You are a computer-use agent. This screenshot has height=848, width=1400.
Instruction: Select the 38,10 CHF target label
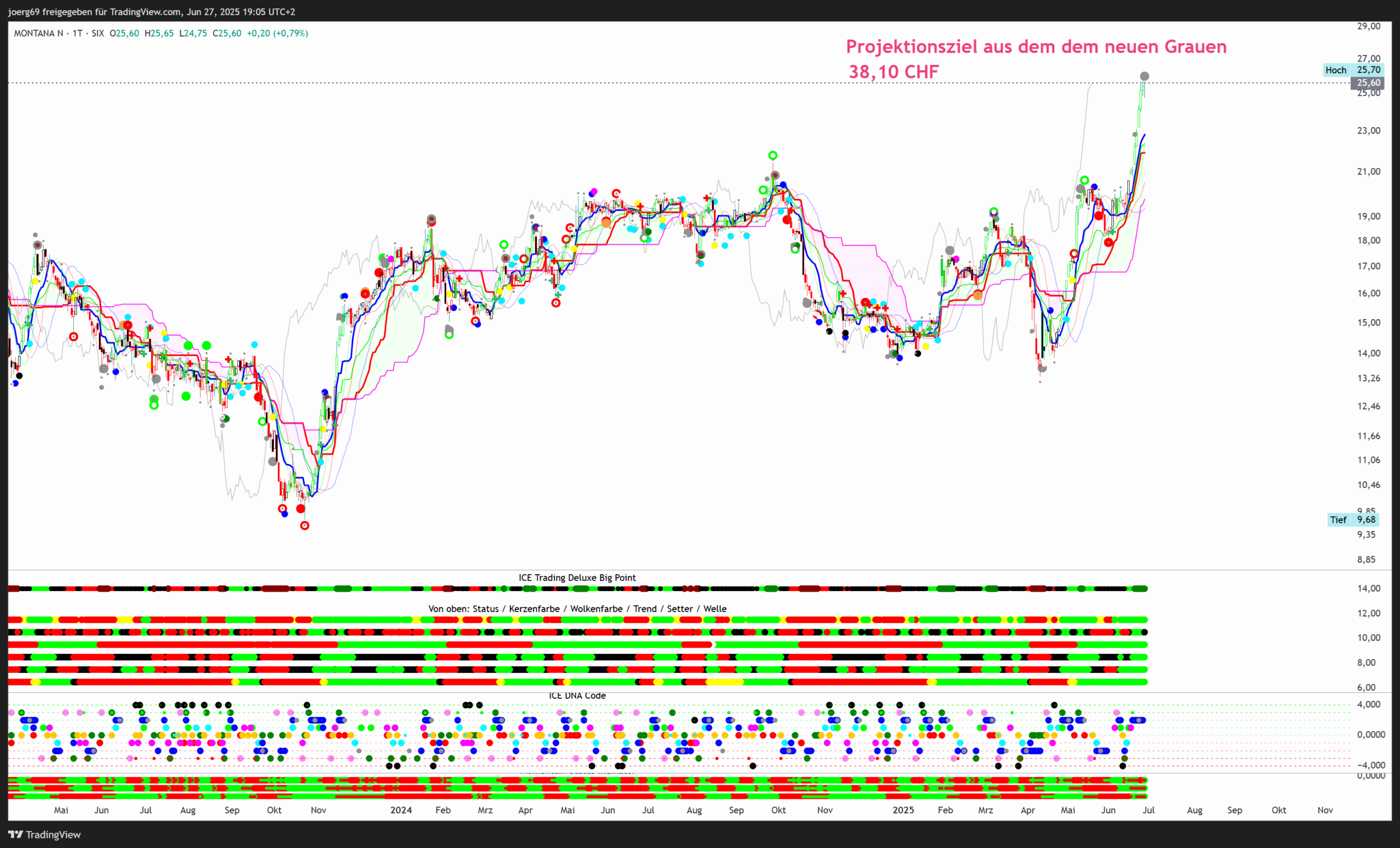[x=894, y=72]
